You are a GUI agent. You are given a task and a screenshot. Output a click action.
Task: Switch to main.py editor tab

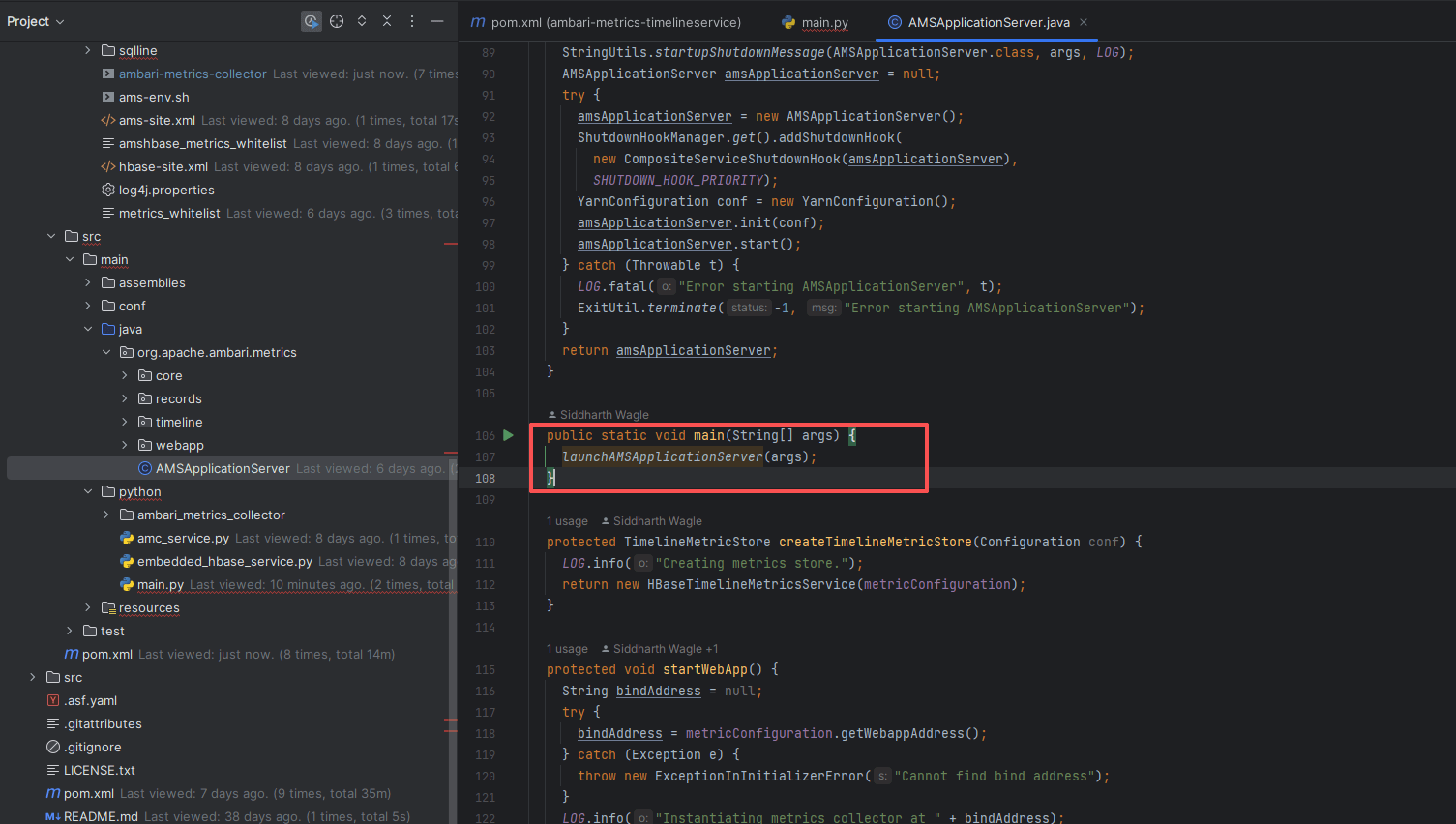click(x=815, y=22)
